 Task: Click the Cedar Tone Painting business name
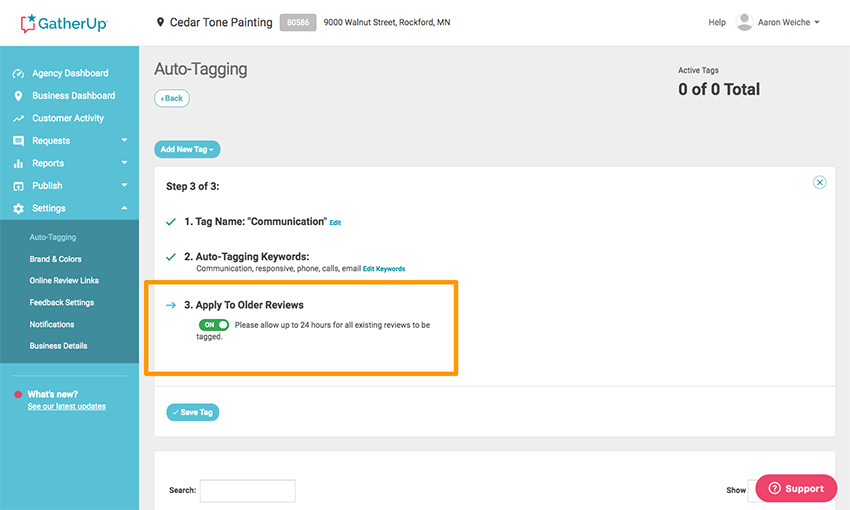click(221, 22)
